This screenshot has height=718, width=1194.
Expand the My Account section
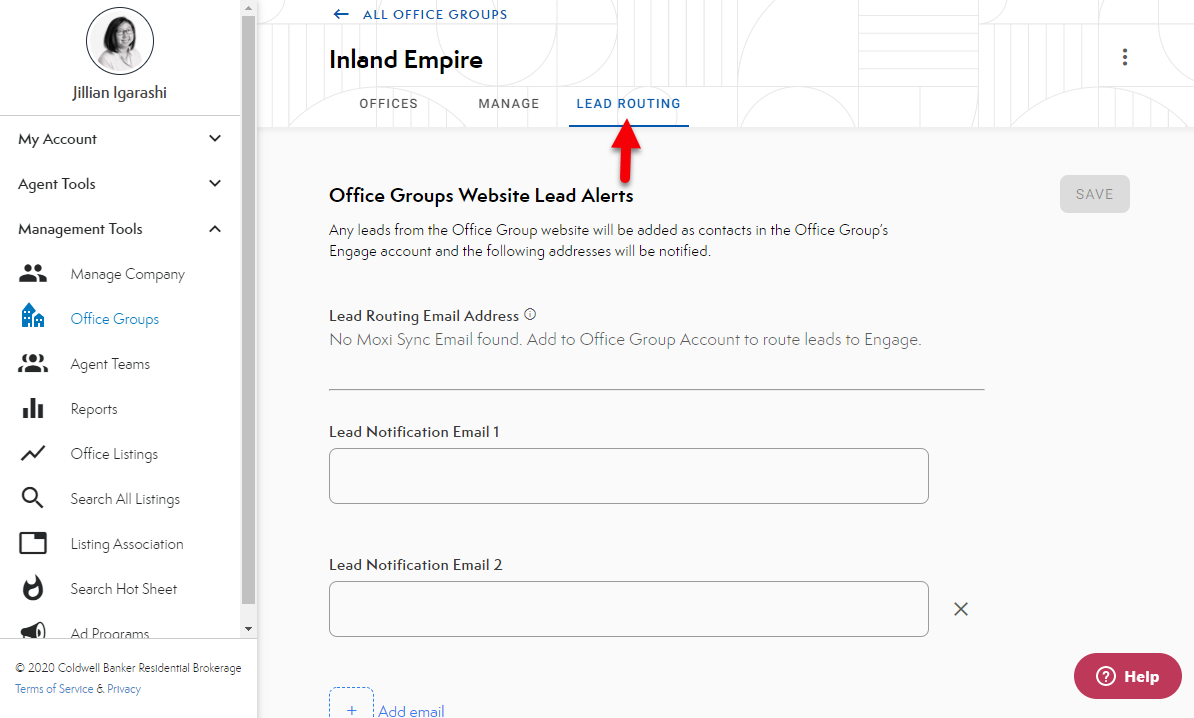click(x=215, y=139)
